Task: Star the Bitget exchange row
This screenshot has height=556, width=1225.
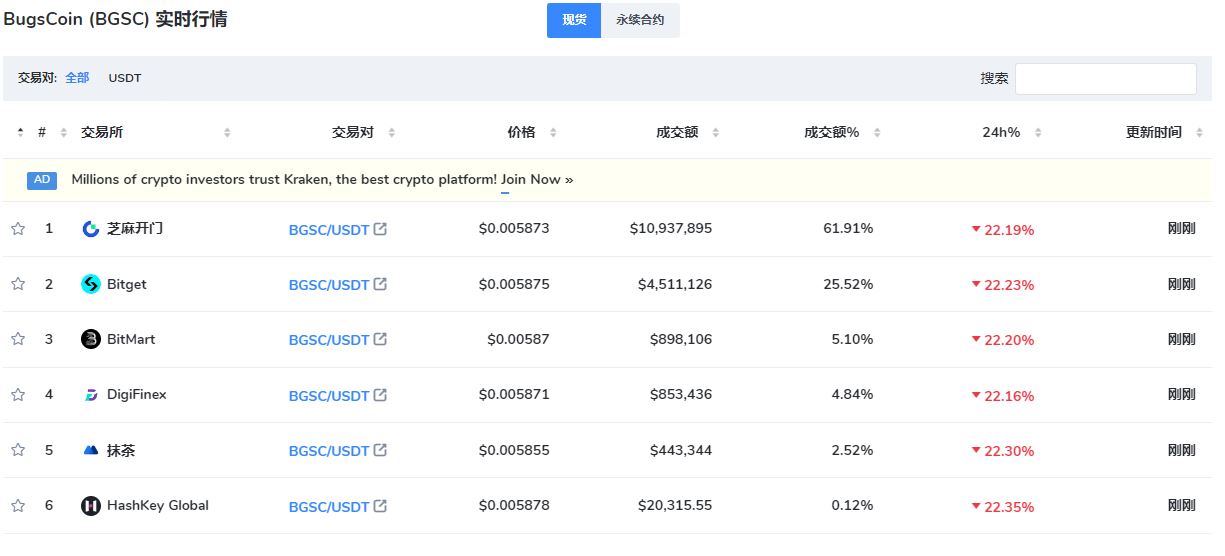Action: pos(18,284)
